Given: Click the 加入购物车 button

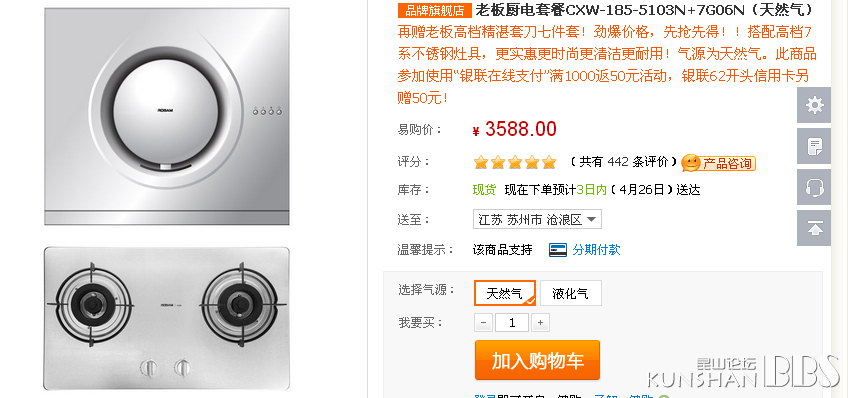Looking at the screenshot, I should 538,360.
